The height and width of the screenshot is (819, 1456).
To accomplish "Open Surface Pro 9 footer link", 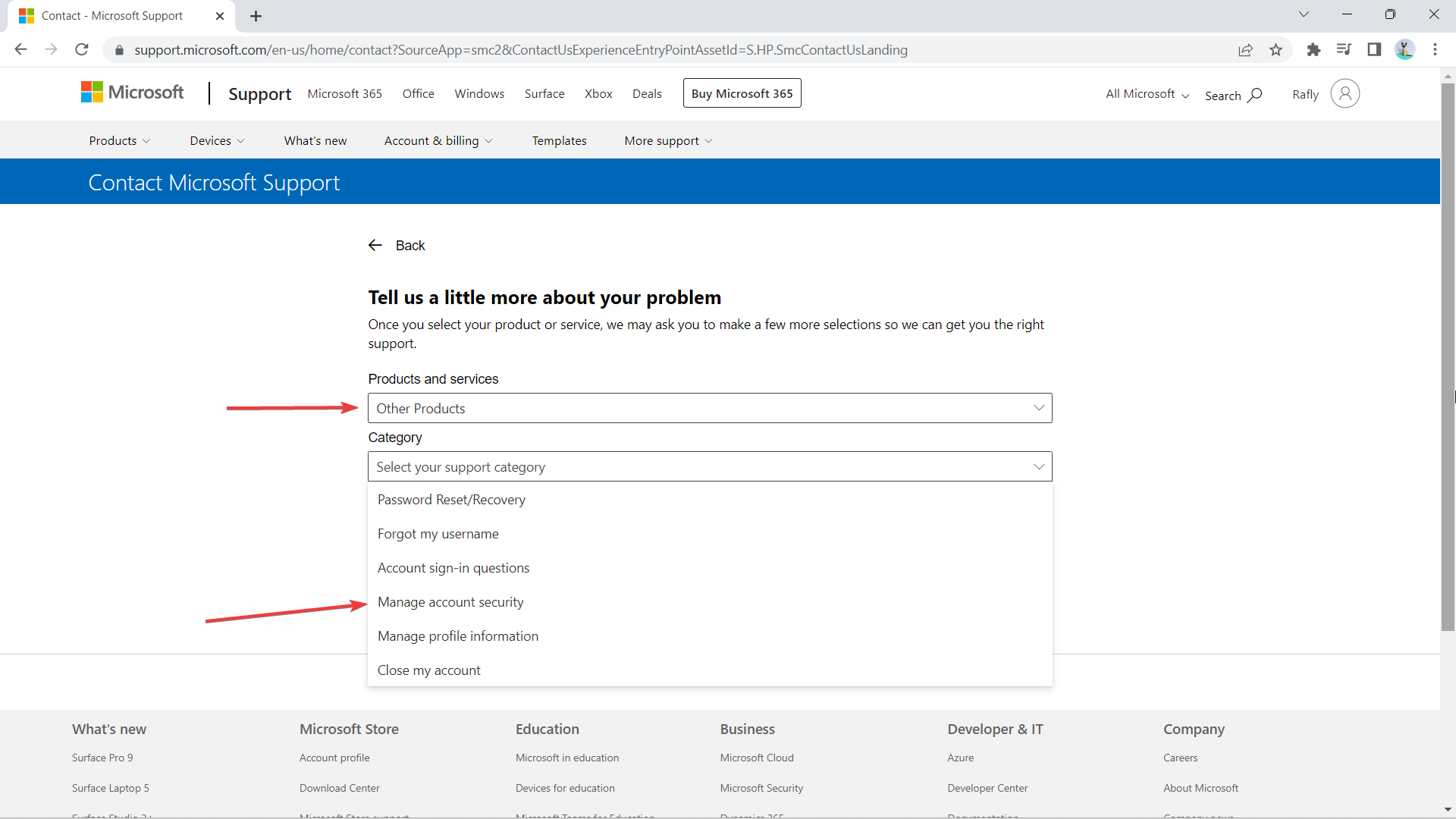I will [x=102, y=758].
